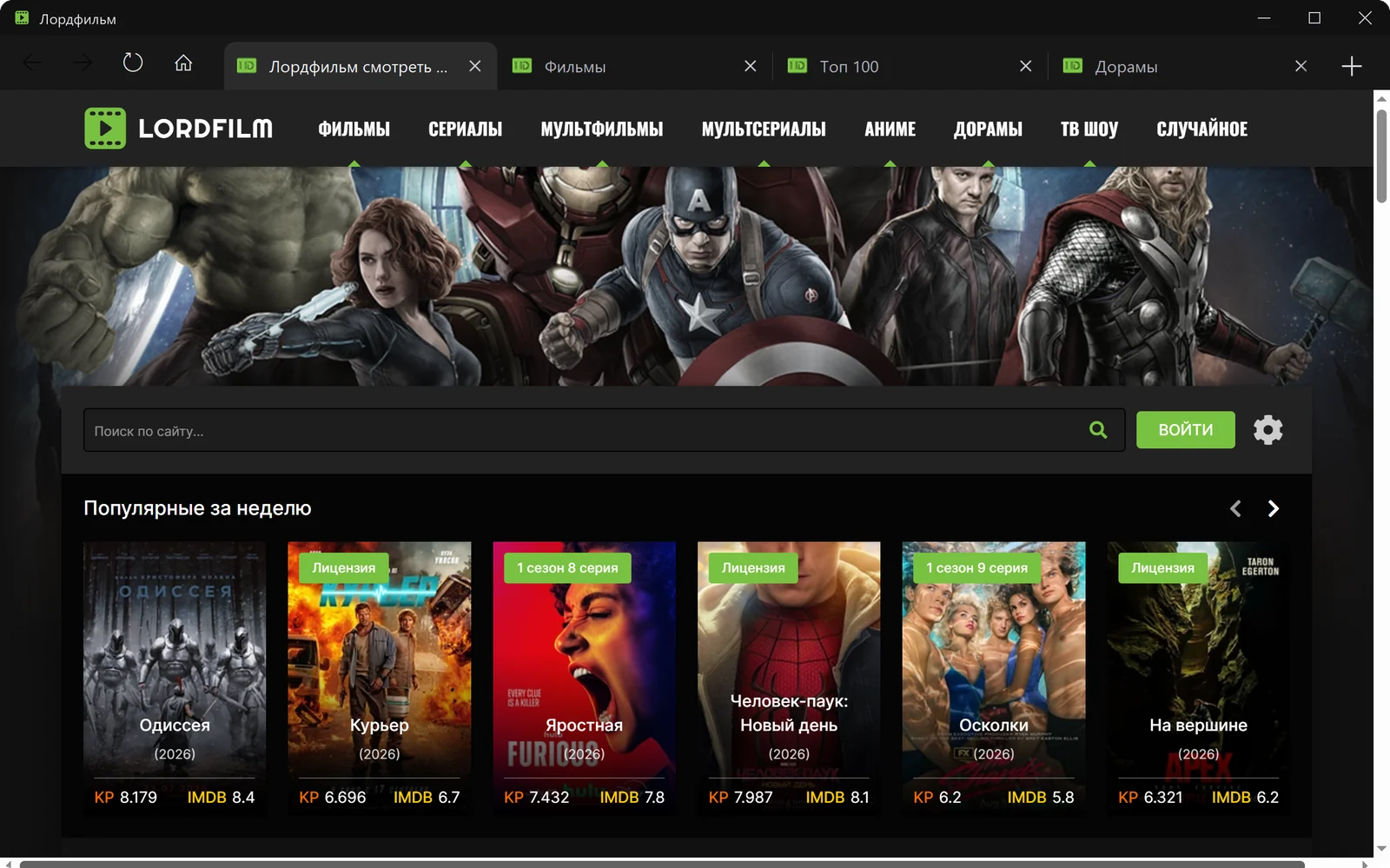Screen dimensions: 1390x868
Task: Open the Яростная series poster
Action: [x=584, y=678]
